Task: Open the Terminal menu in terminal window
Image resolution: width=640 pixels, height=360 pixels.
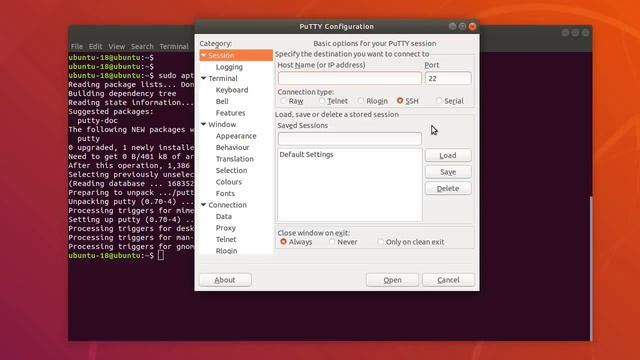Action: (x=174, y=46)
